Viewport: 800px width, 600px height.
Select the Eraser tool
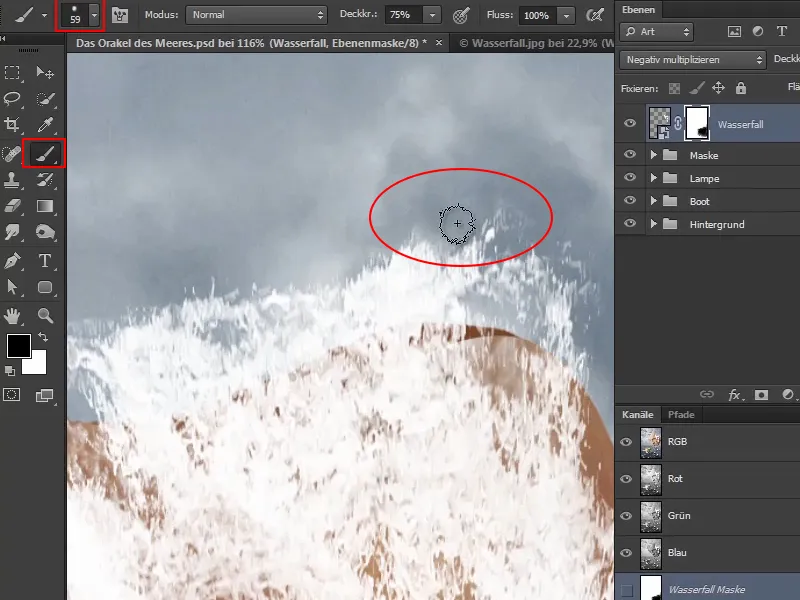[x=12, y=206]
